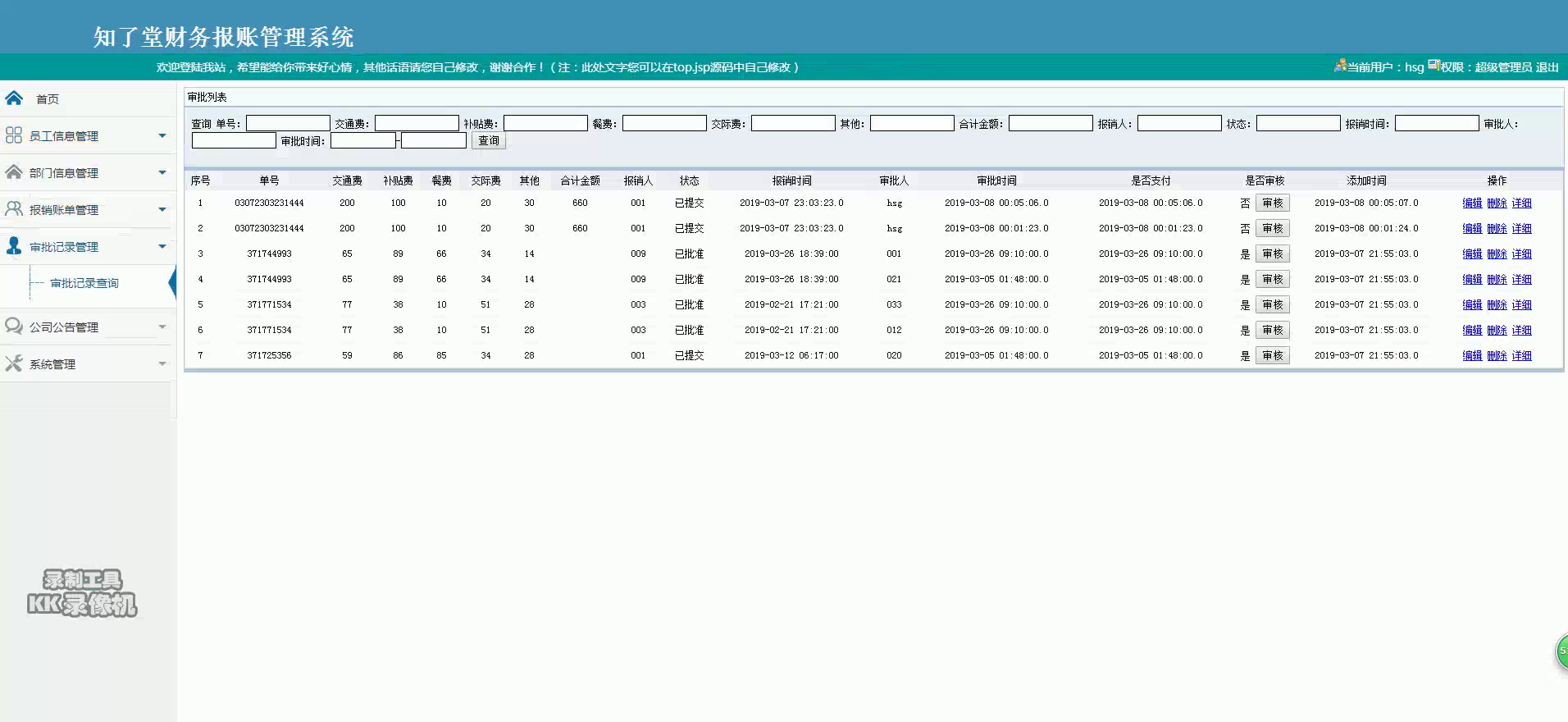Click 编辑 link in row 7

tap(1472, 355)
